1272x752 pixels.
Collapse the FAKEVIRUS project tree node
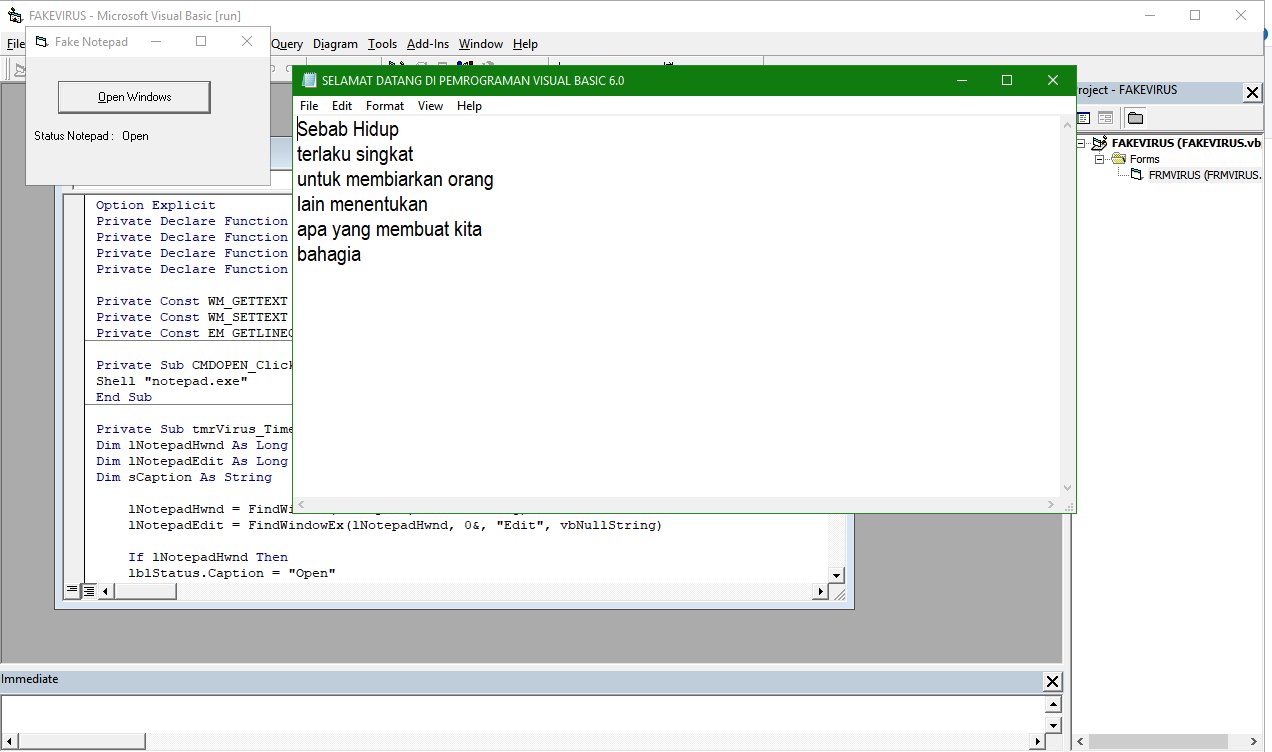click(x=1082, y=143)
